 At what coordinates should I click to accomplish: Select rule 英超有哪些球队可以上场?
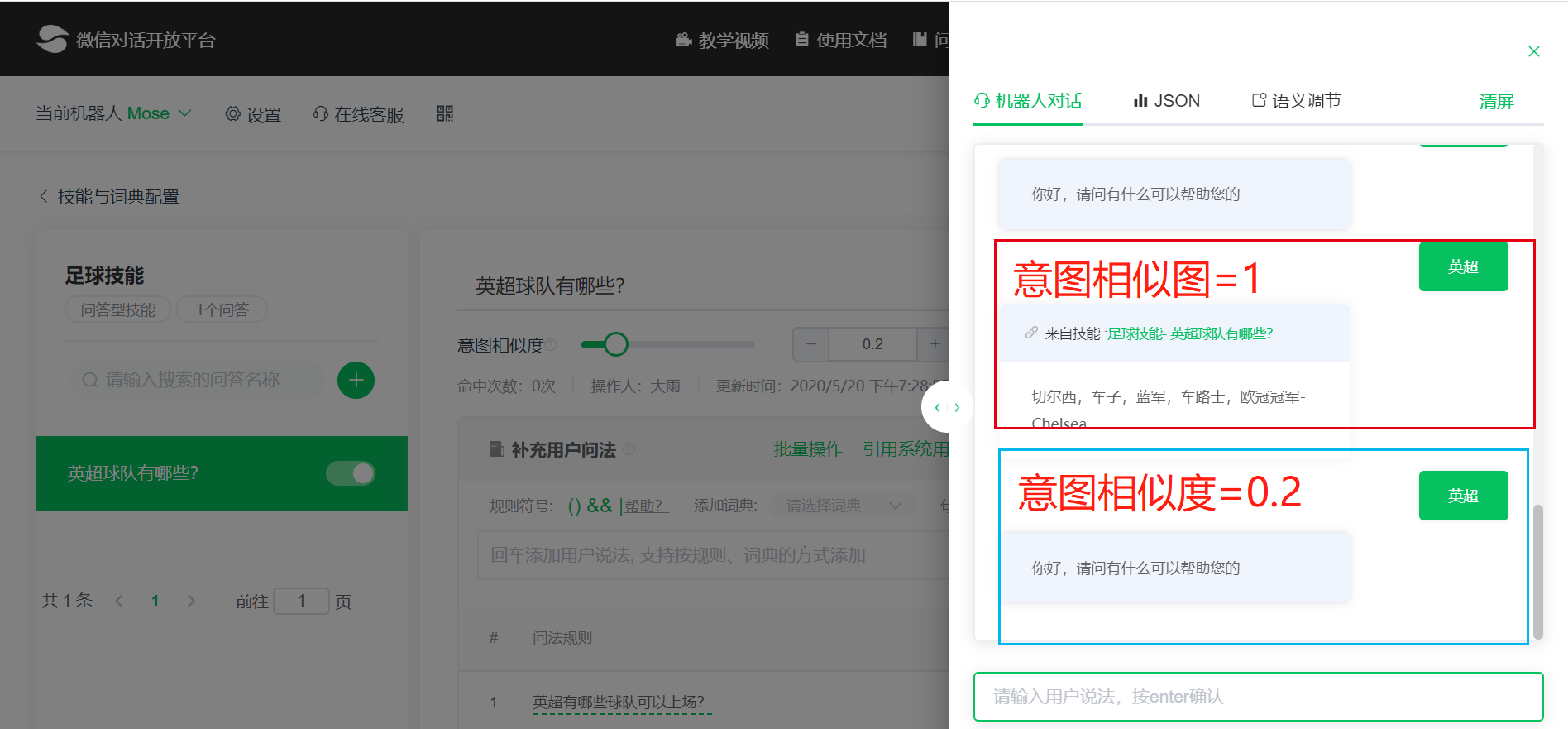click(622, 703)
